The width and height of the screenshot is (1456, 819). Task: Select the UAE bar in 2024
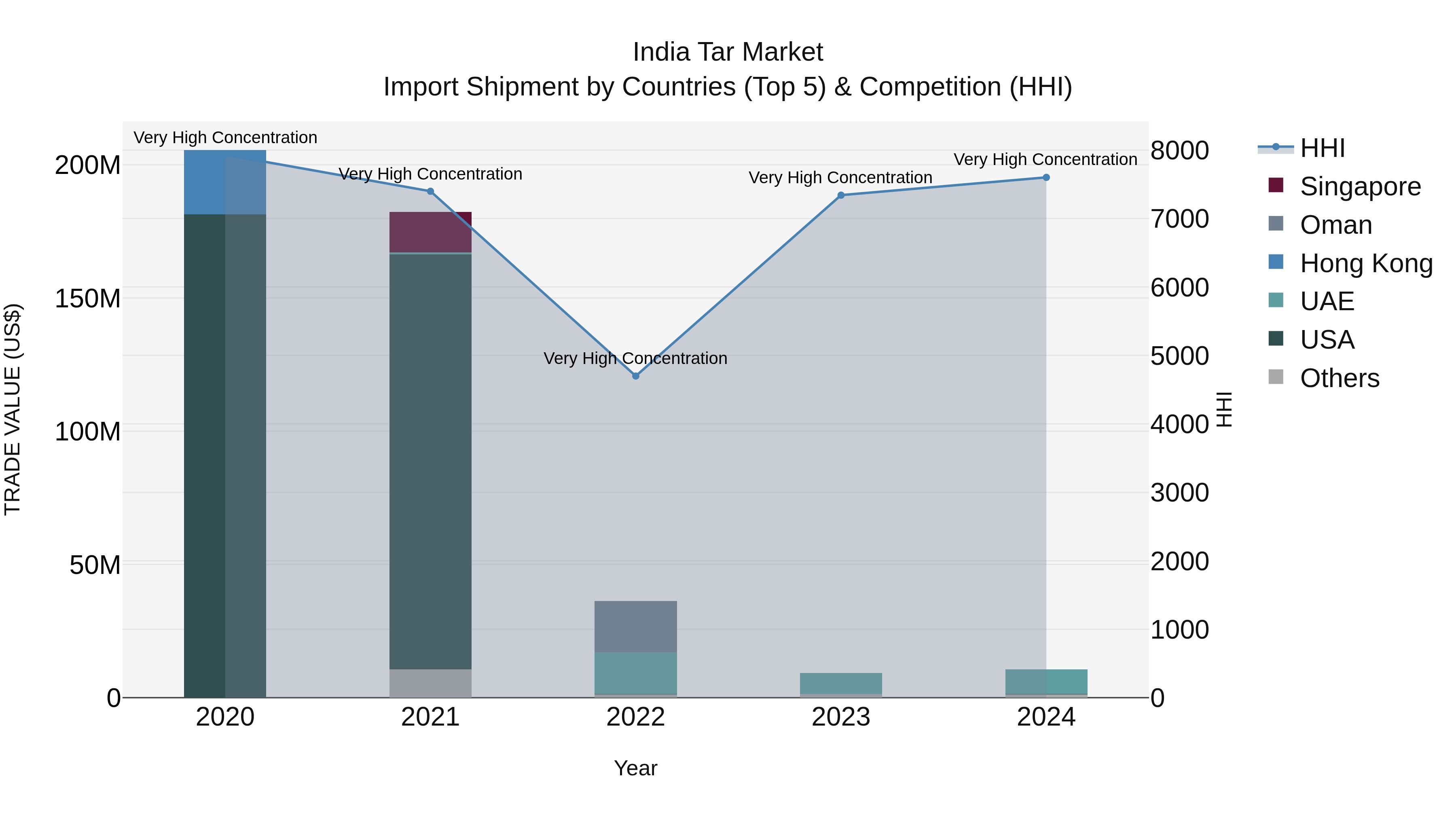(1045, 681)
